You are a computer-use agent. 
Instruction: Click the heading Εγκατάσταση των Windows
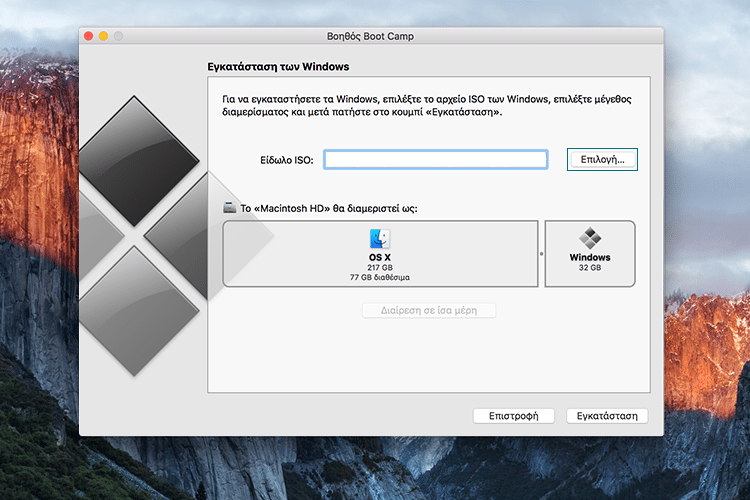[x=278, y=67]
